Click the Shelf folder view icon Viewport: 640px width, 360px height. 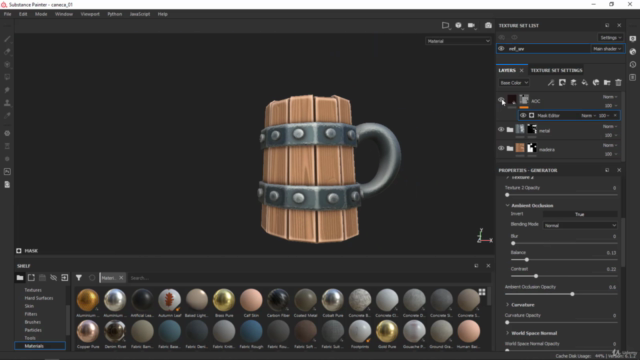click(x=20, y=278)
